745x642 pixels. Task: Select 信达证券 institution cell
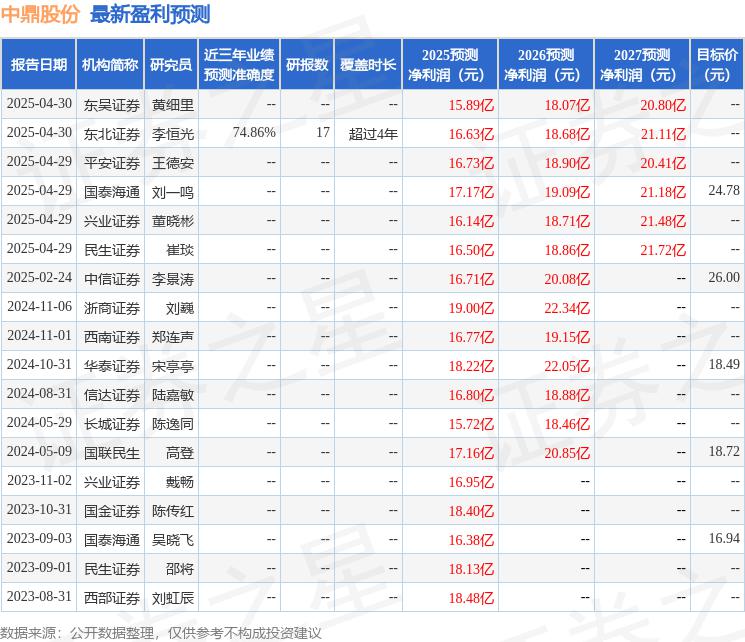click(x=112, y=395)
